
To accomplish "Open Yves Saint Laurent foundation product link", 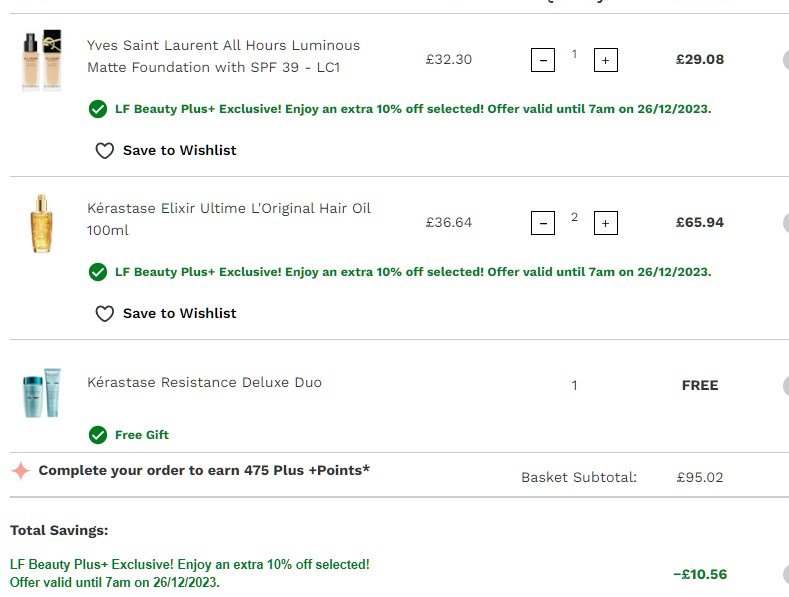I will pos(223,56).
